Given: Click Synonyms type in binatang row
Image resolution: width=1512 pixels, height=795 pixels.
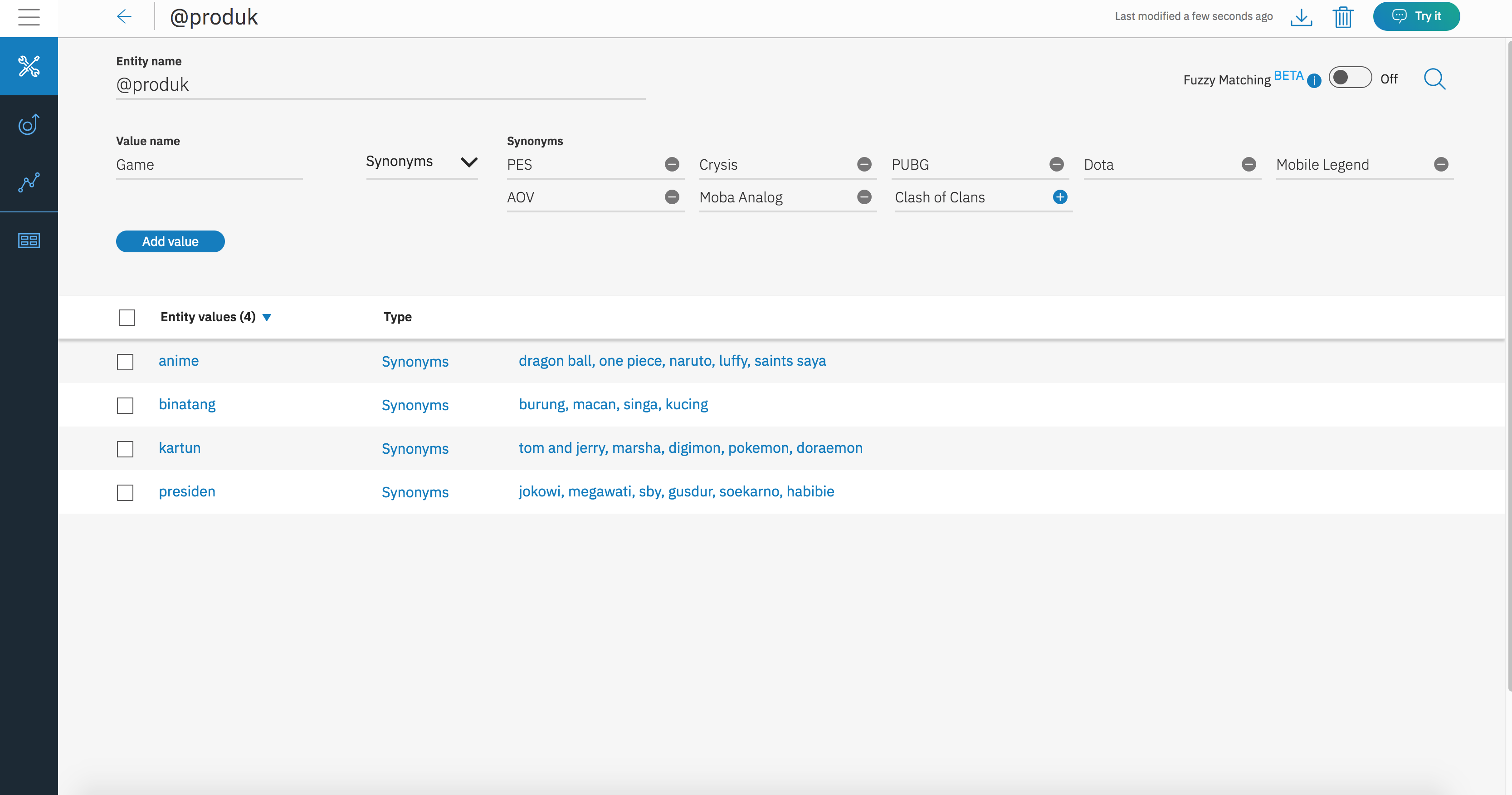Looking at the screenshot, I should 415,405.
